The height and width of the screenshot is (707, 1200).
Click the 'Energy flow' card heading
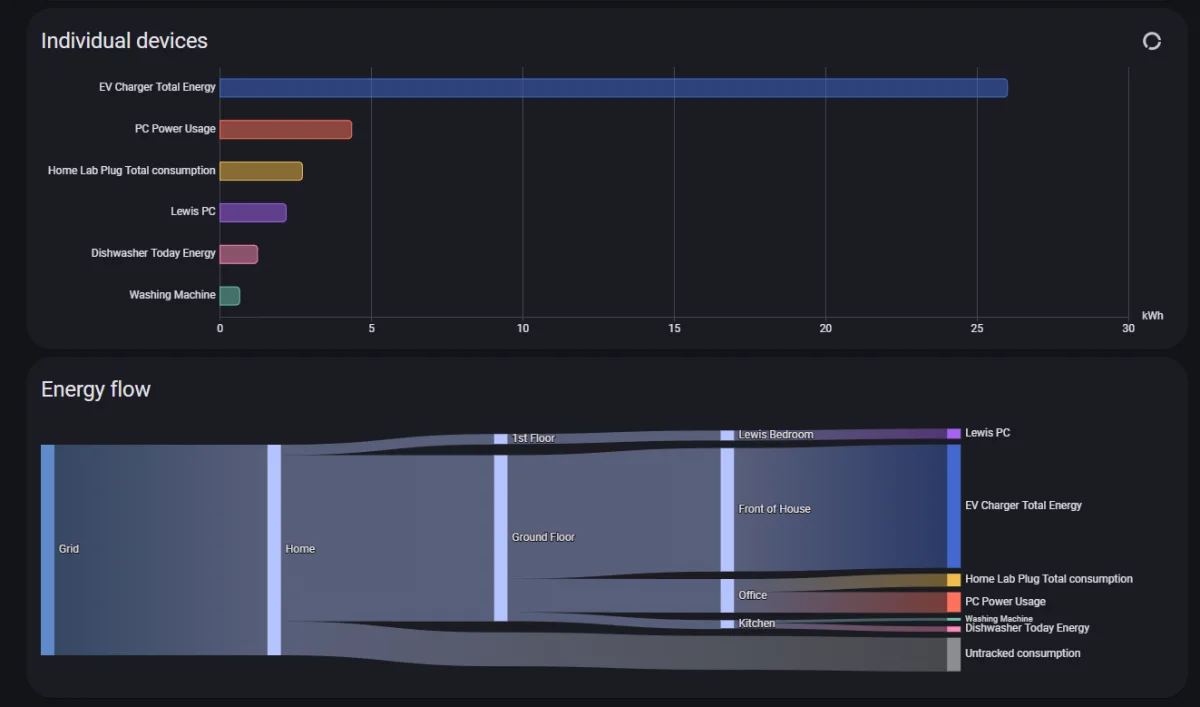[x=96, y=389]
